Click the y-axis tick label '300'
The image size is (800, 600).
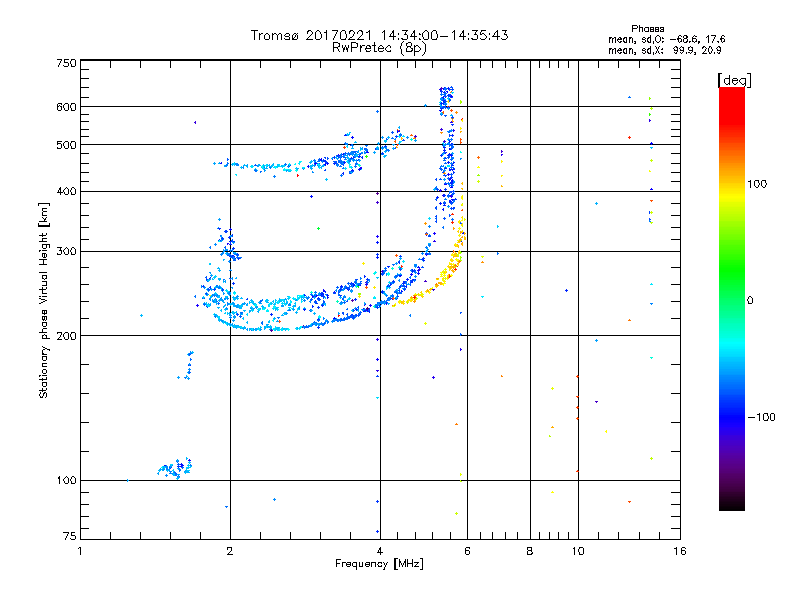coord(67,252)
